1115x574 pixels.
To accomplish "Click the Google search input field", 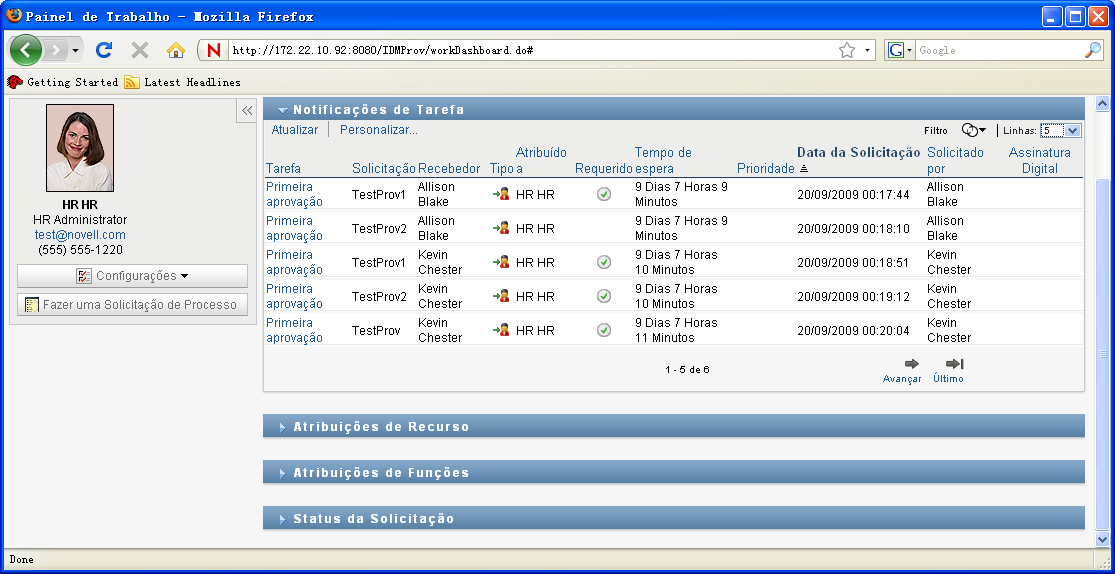I will [x=999, y=51].
